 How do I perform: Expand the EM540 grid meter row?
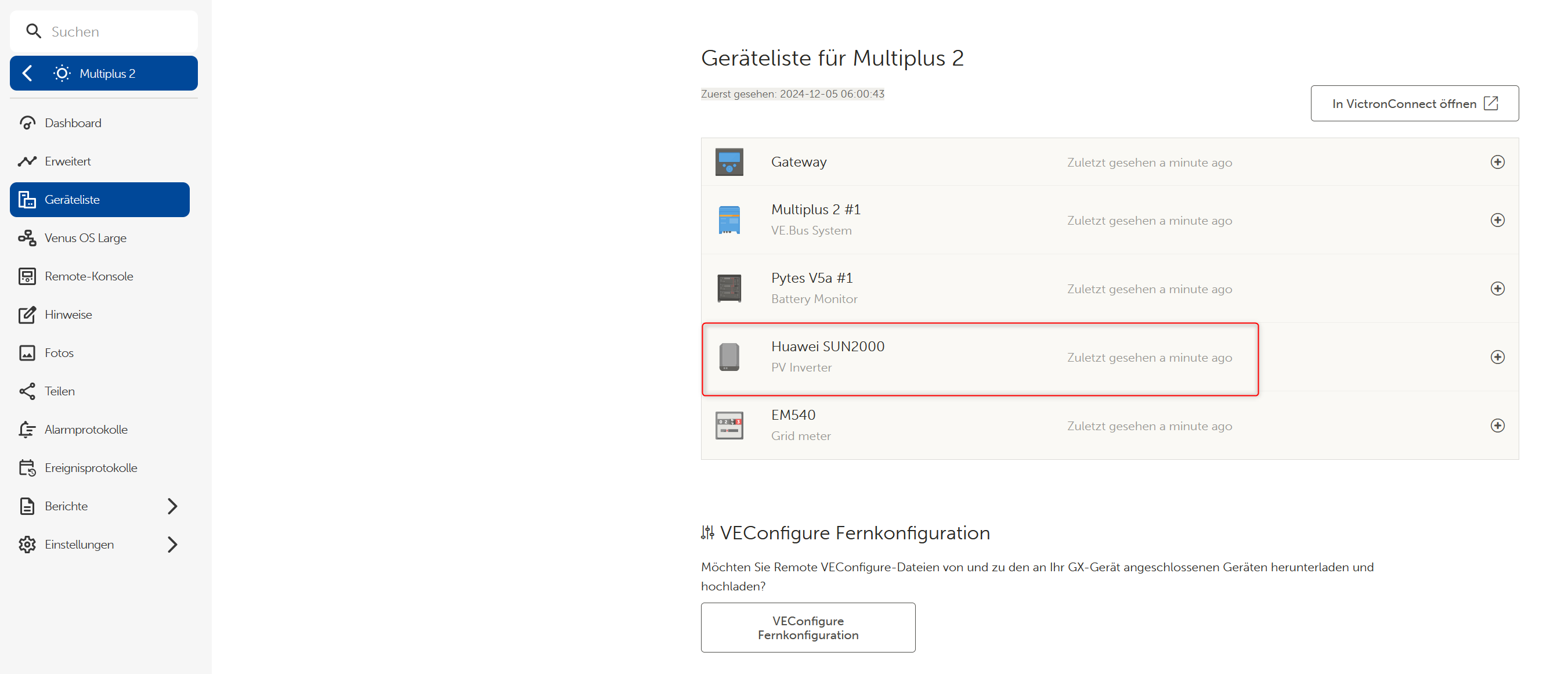(x=1497, y=426)
